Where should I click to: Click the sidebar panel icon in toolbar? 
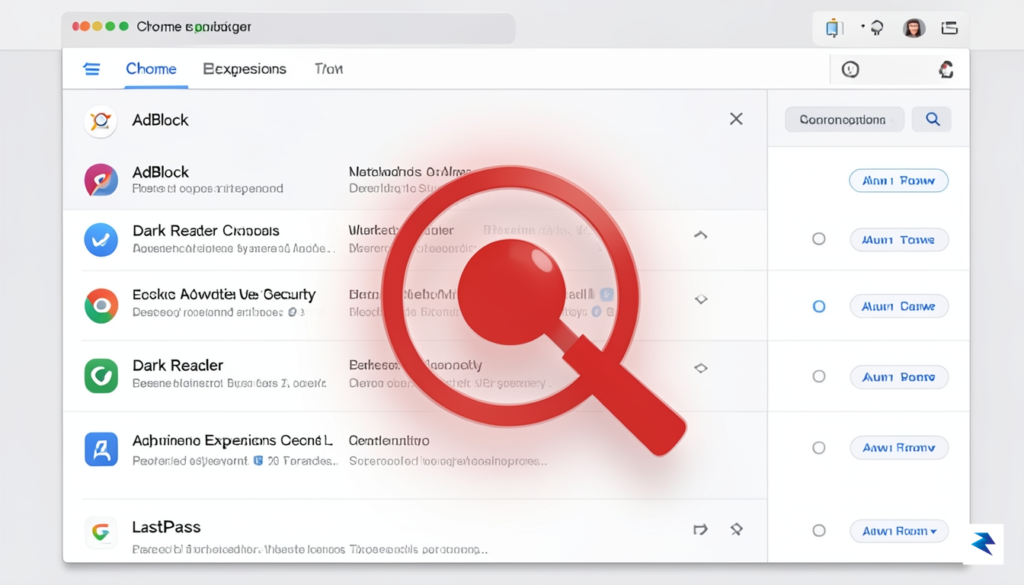[x=950, y=28]
